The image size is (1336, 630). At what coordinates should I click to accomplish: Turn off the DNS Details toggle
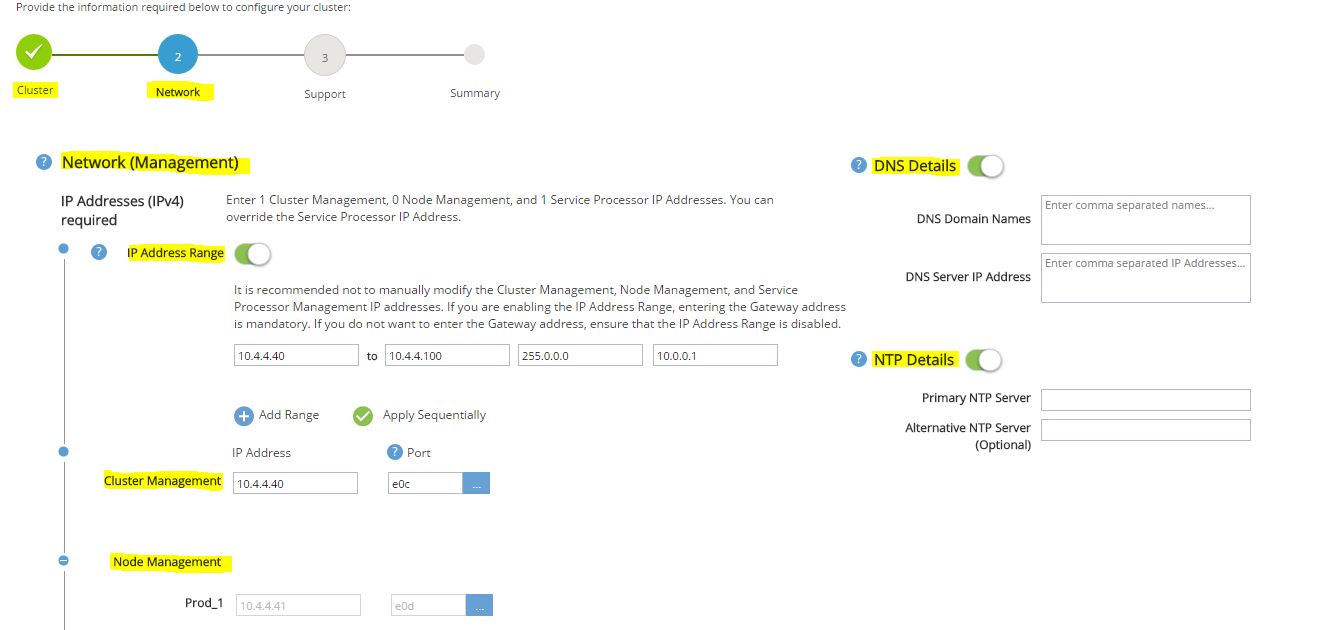tap(986, 164)
